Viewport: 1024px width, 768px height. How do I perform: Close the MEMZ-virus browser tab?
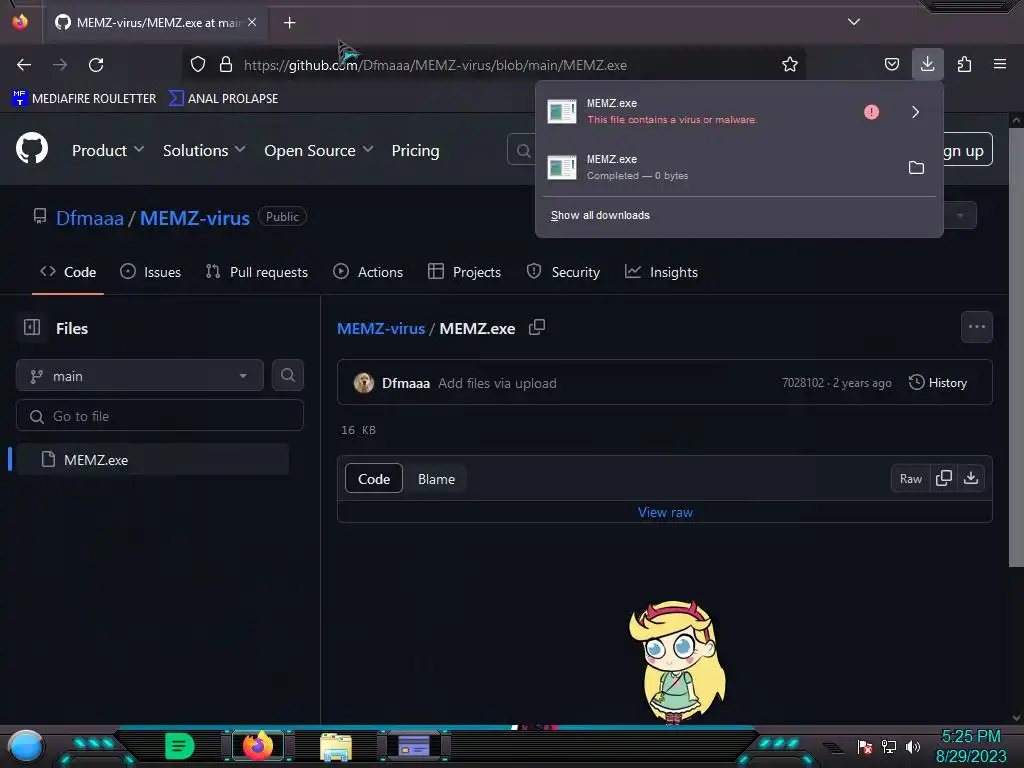(x=252, y=22)
